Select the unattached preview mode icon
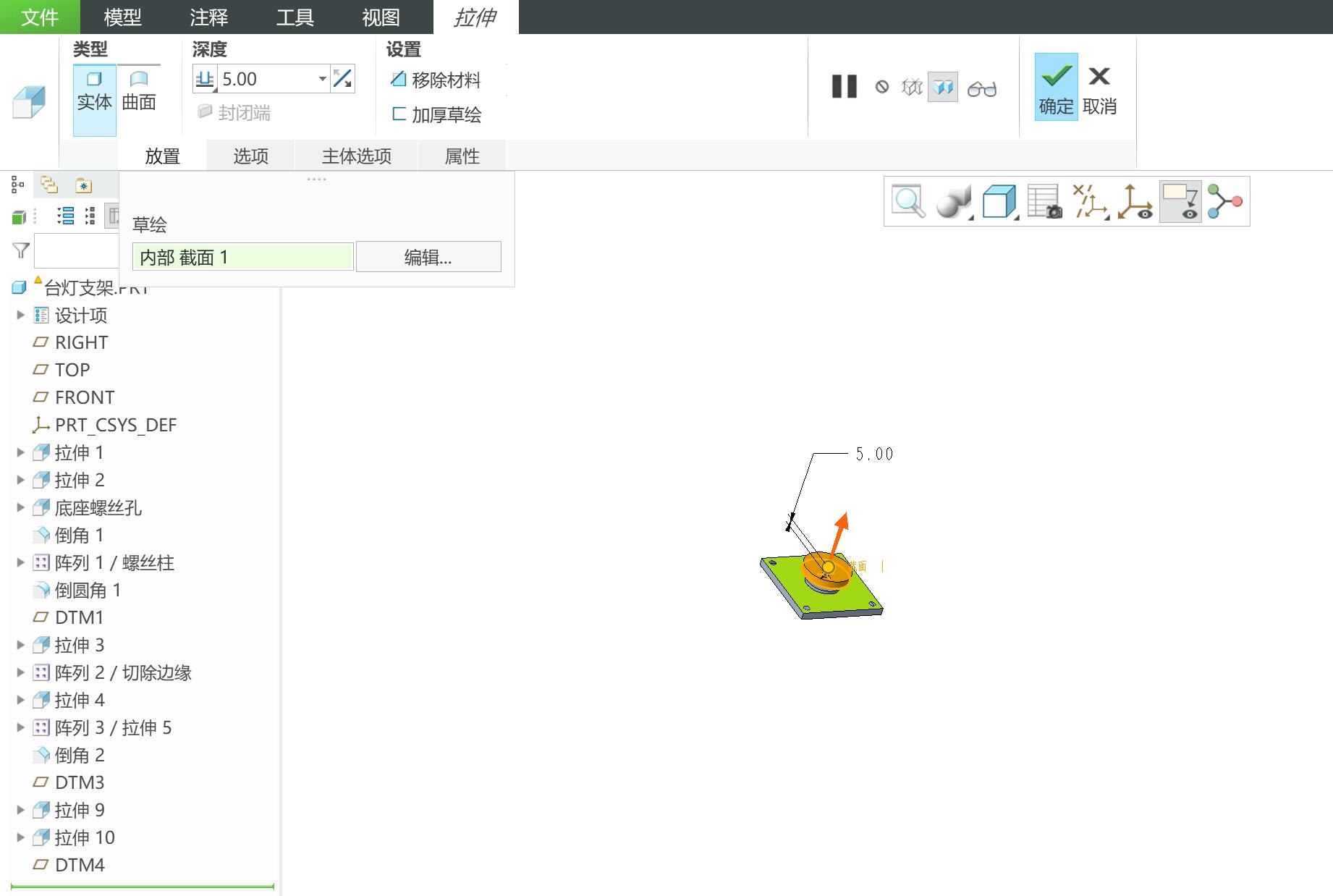1333x896 pixels. click(912, 88)
